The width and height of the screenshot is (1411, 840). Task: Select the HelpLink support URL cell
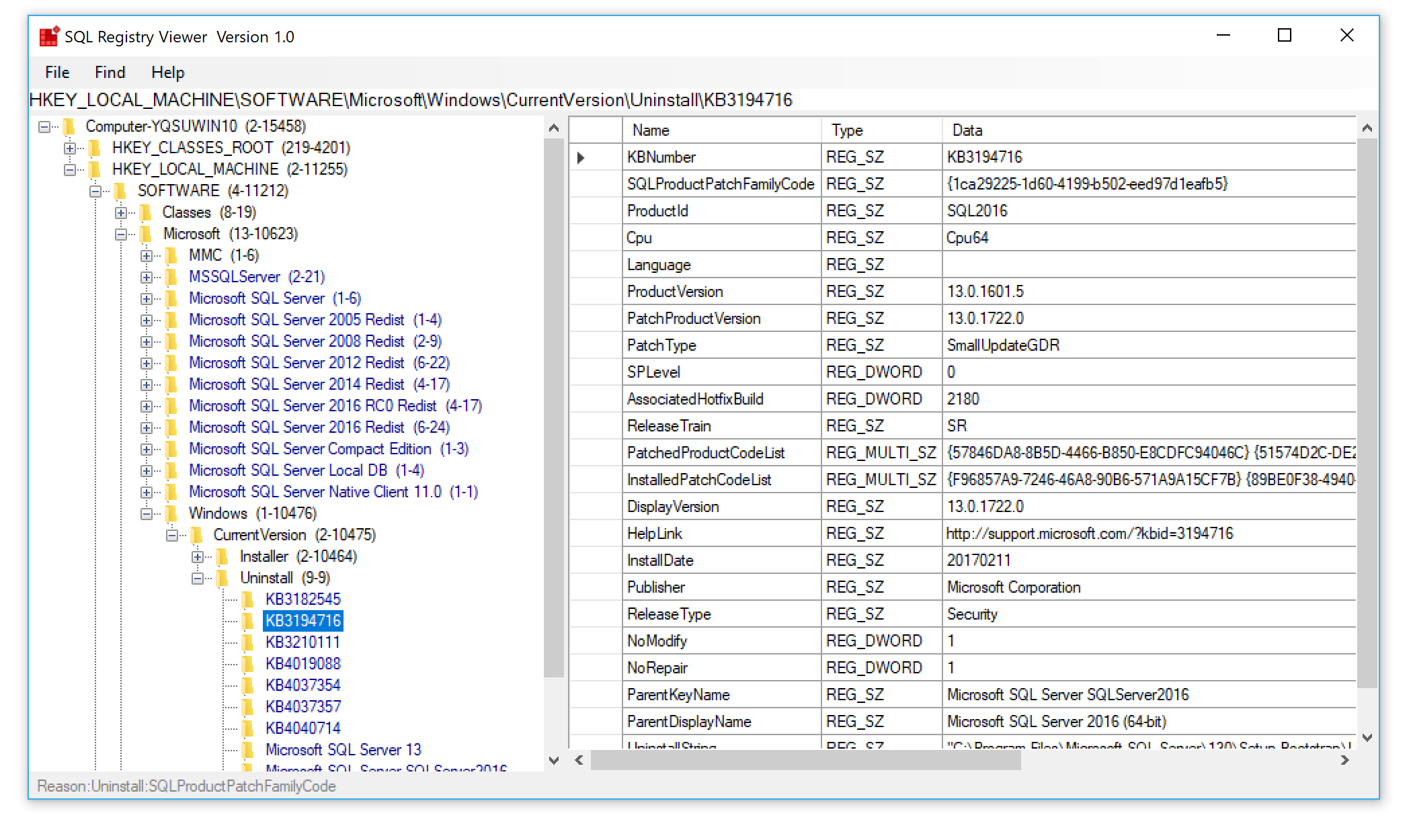(x=1149, y=534)
